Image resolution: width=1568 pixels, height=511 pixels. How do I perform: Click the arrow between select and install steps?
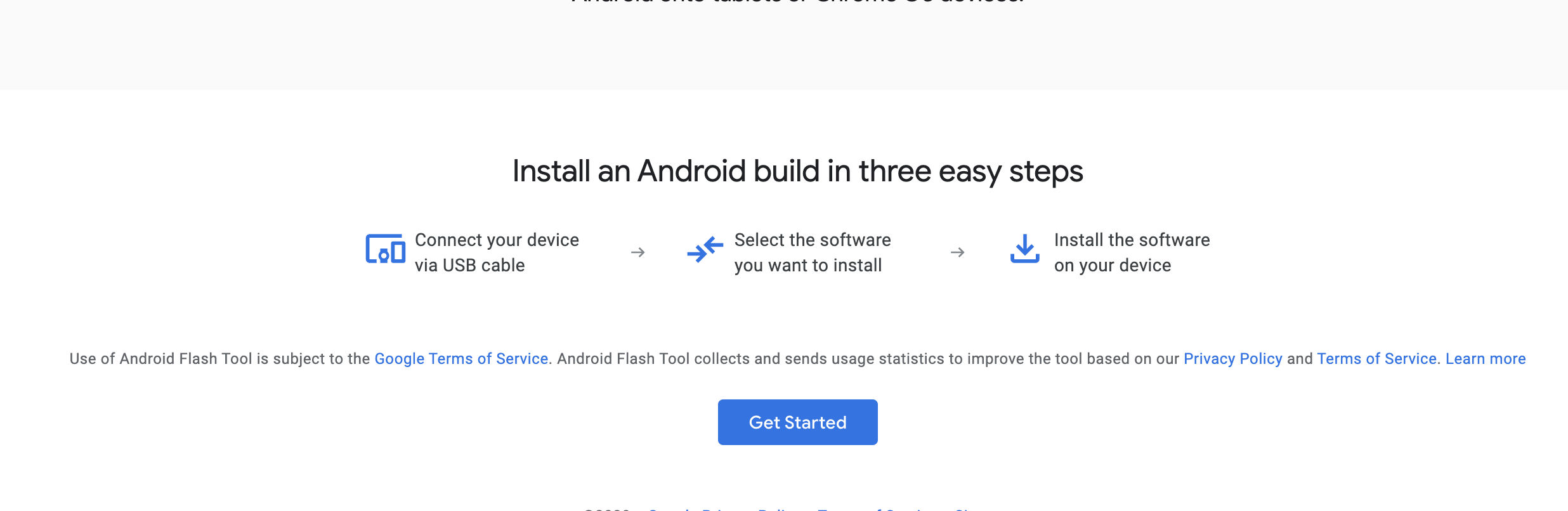[x=957, y=252]
